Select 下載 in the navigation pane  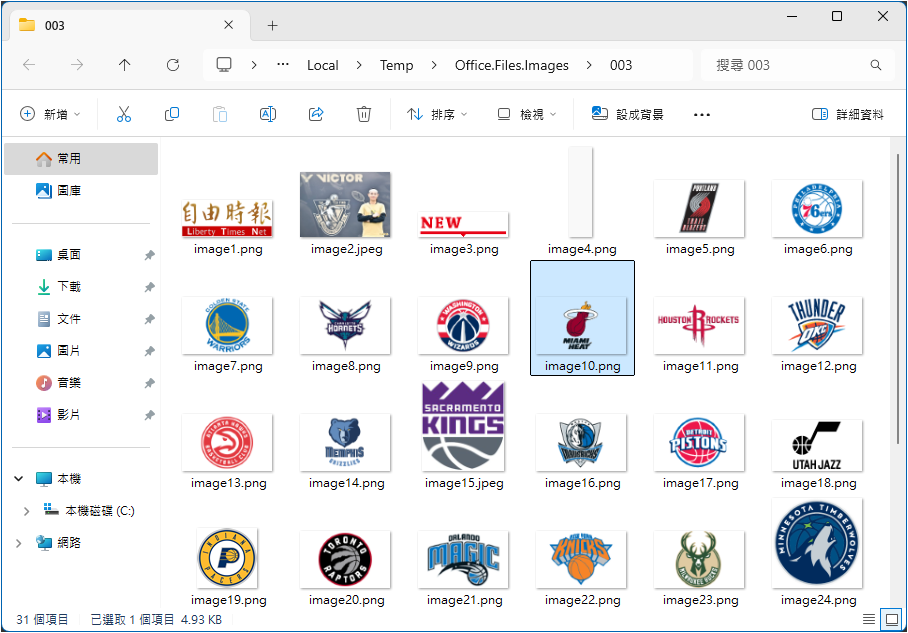69,287
